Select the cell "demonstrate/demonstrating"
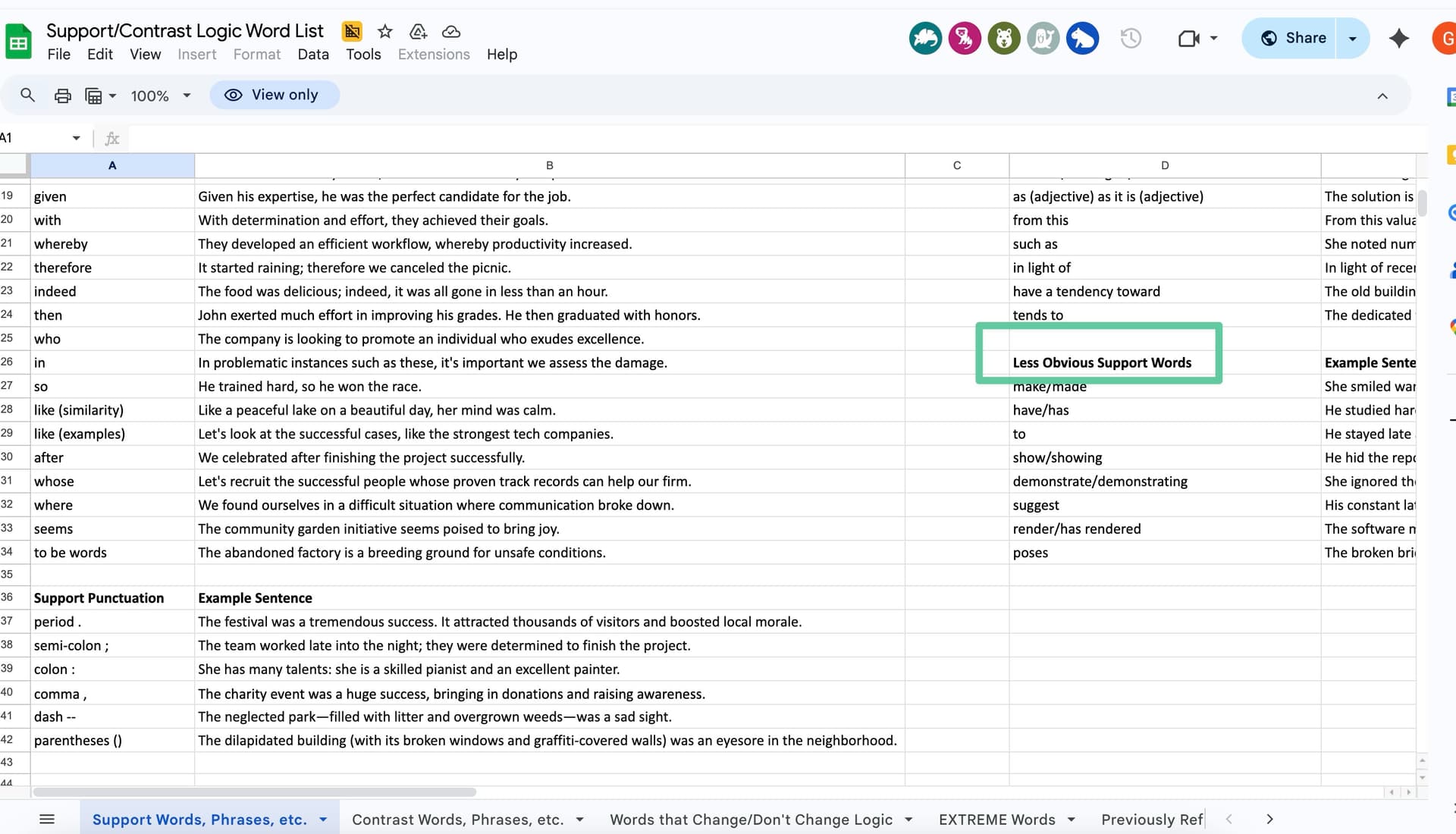 [1165, 481]
